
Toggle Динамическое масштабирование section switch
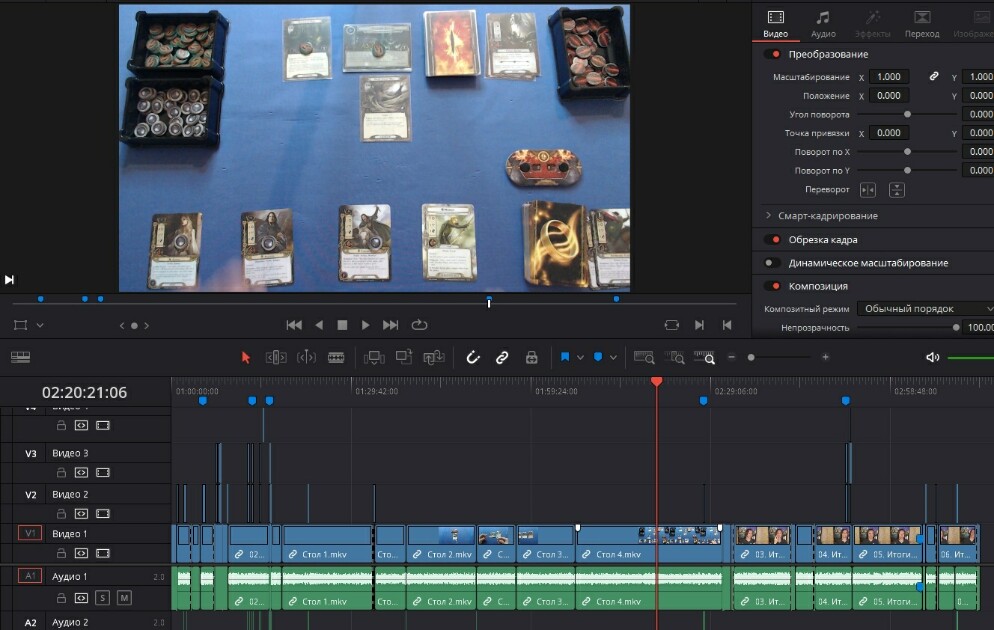coord(772,263)
